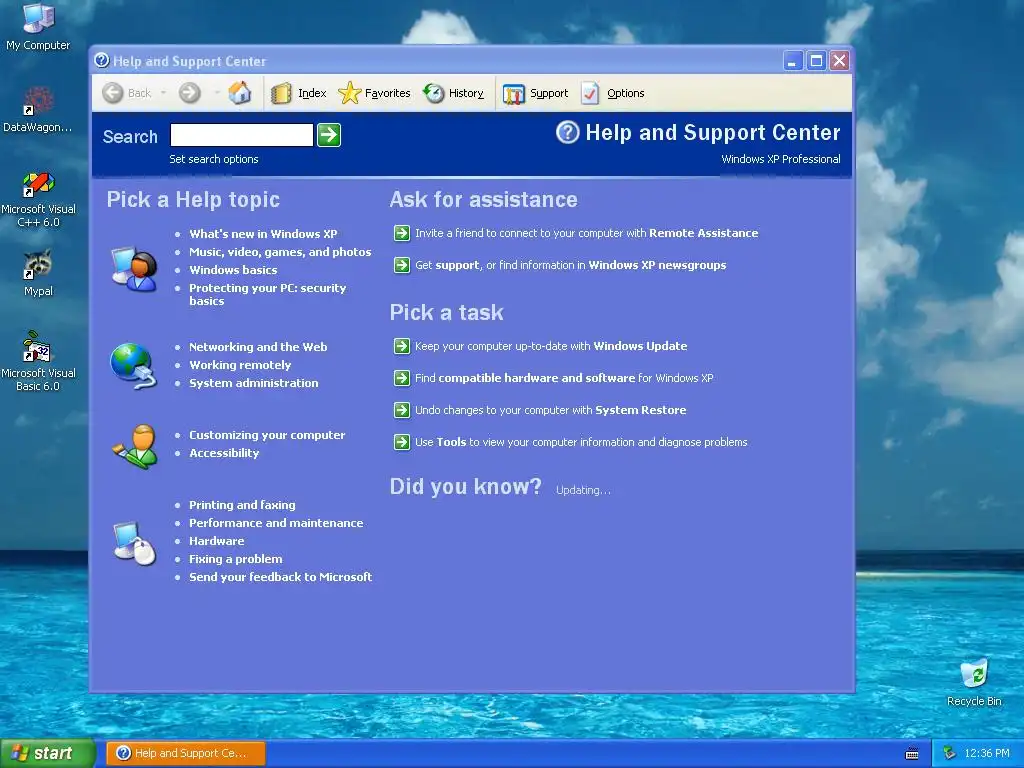Open History clock button
Viewport: 1024px width, 768px height.
(x=453, y=93)
